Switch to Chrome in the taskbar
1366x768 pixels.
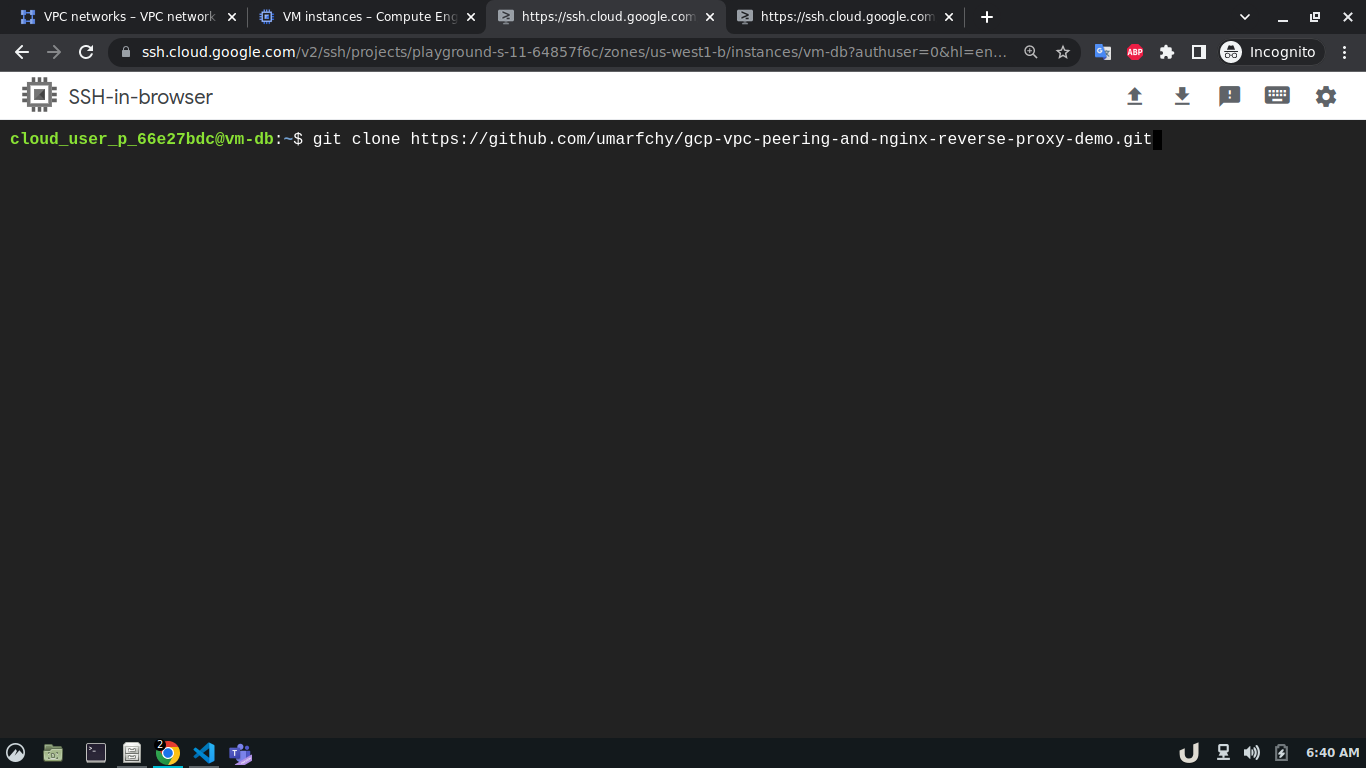point(167,753)
